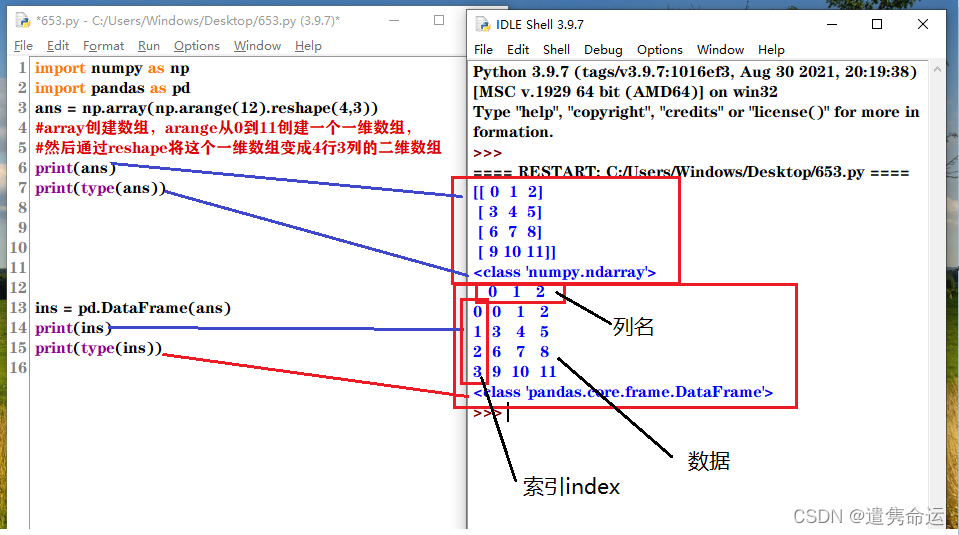Click the Python file icon in the 653.py title bar

click(23, 20)
